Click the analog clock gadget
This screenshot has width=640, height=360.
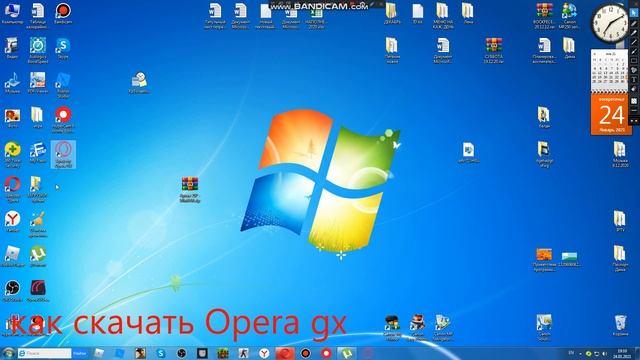(x=610, y=23)
